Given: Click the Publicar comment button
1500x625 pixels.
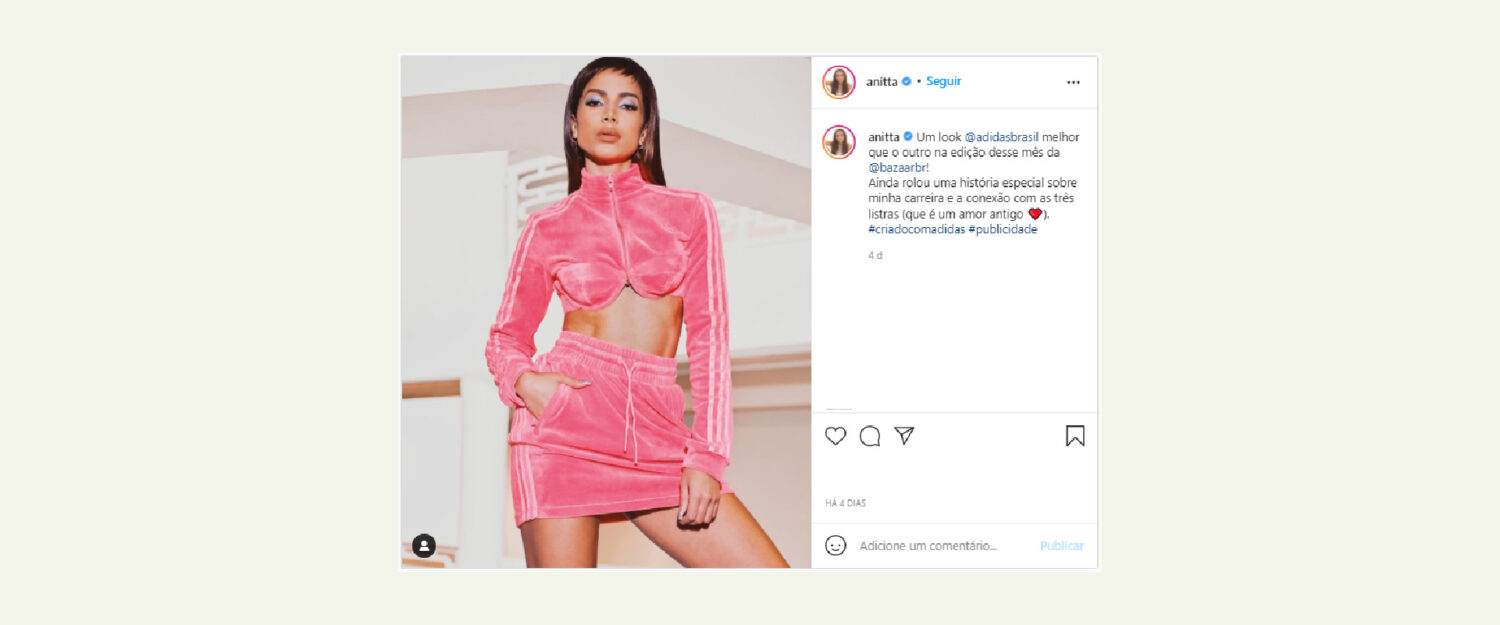Looking at the screenshot, I should 1062,546.
